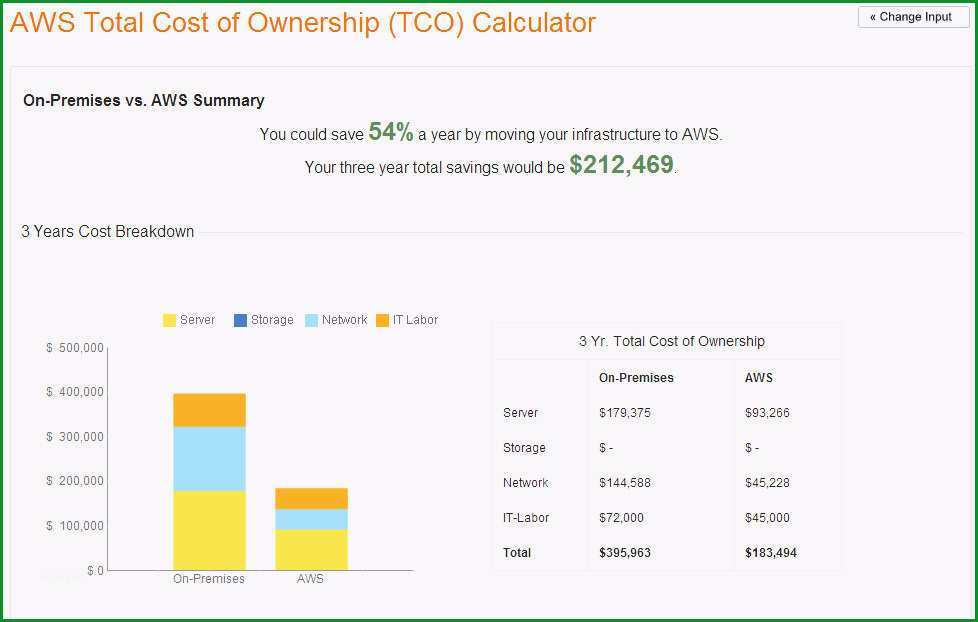Click the Server legend label text
The height and width of the screenshot is (622, 978).
tap(197, 319)
